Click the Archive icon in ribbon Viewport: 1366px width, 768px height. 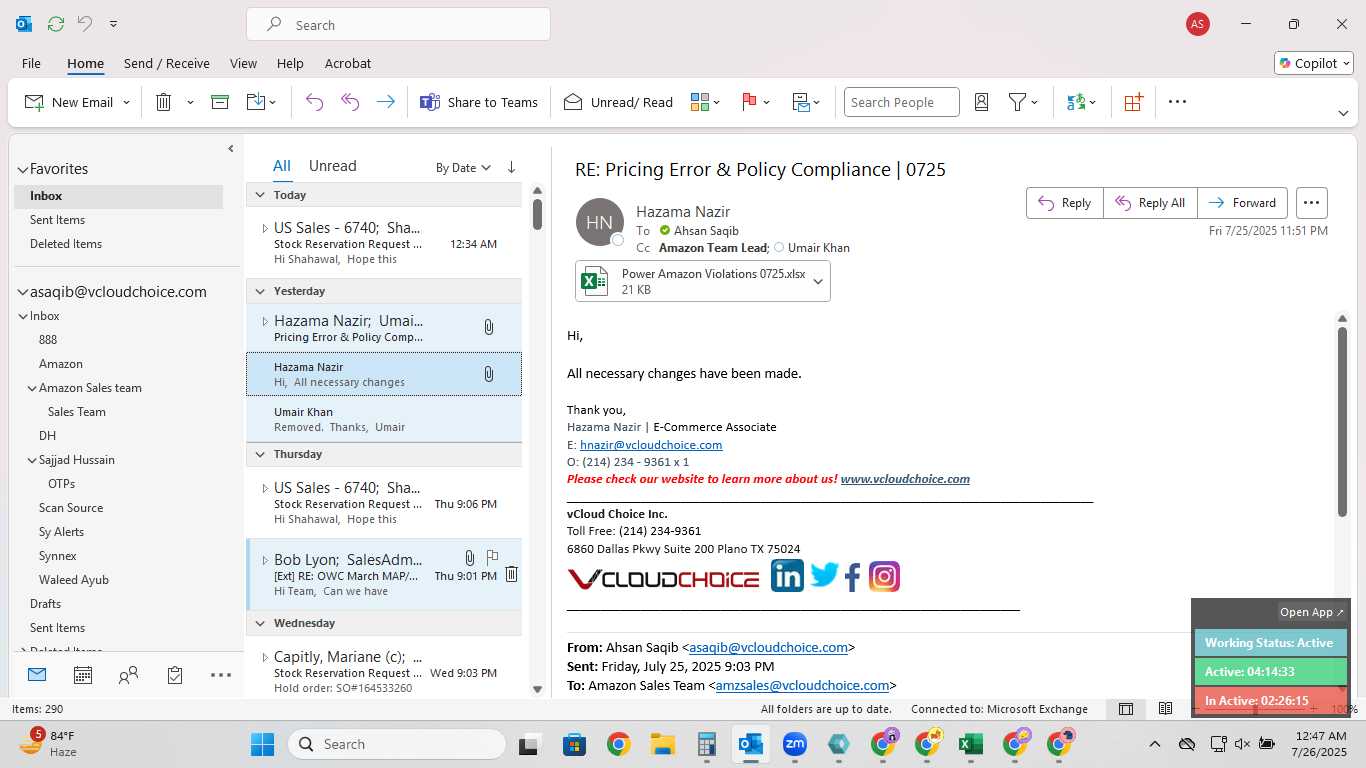(220, 102)
